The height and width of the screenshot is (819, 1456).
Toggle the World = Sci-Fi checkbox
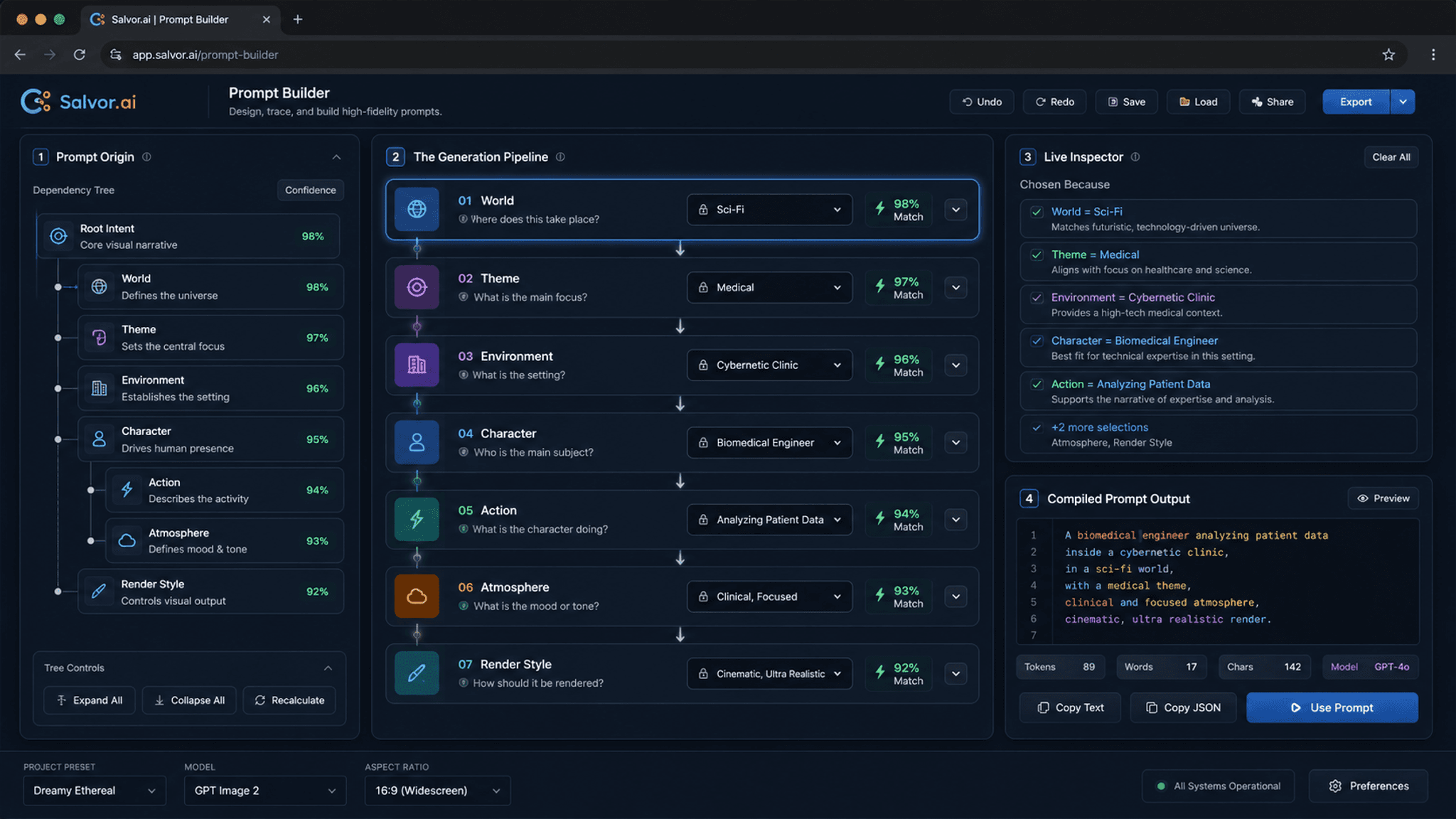coord(1037,212)
